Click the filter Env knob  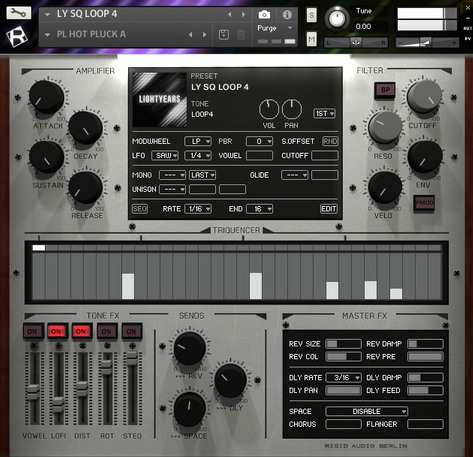pyautogui.click(x=425, y=157)
